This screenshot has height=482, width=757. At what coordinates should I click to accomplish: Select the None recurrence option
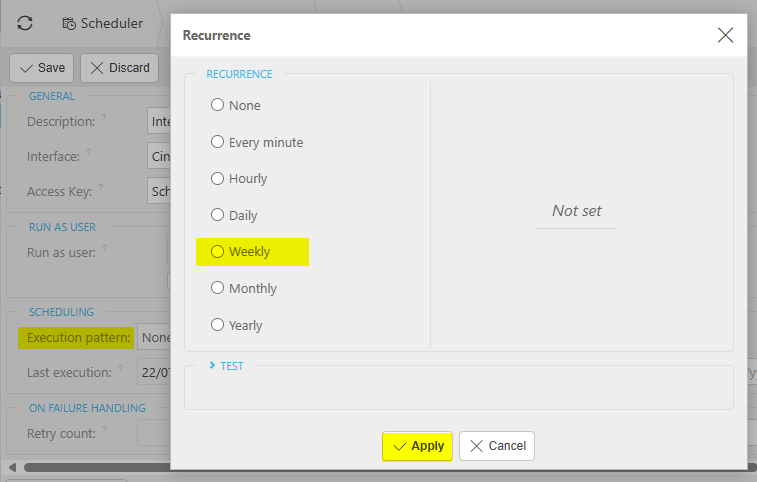point(217,105)
